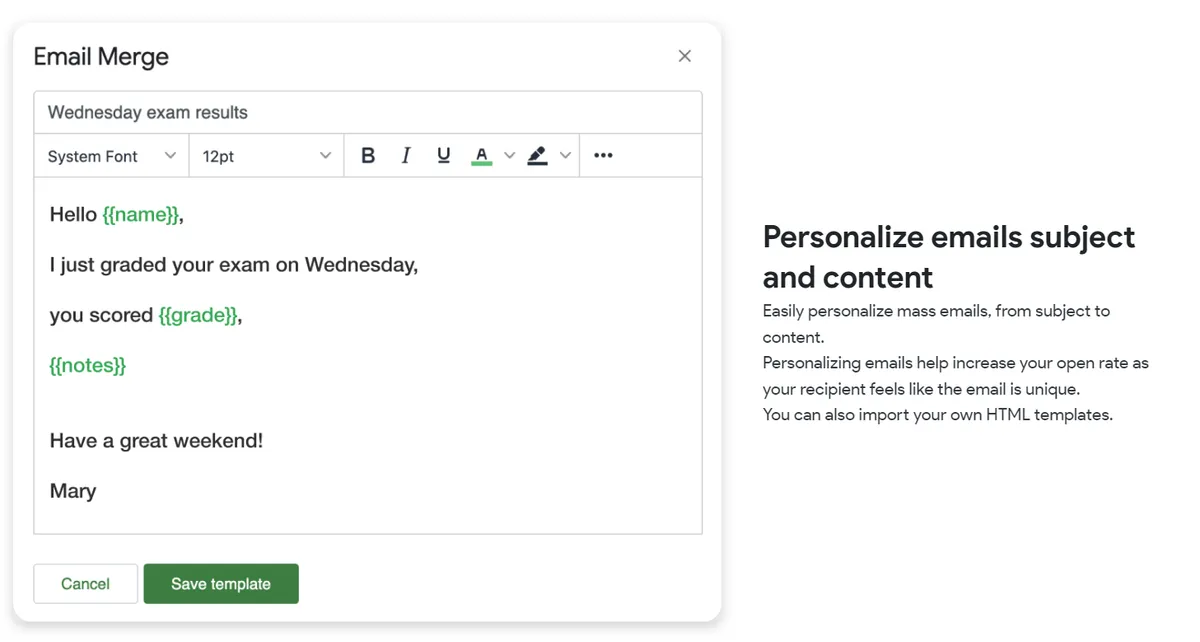Click the Cancel button

point(86,584)
